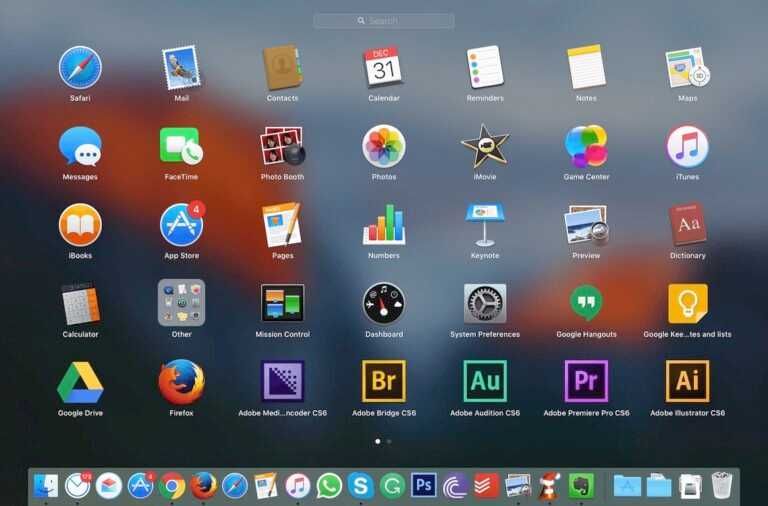
Task: Open the Calculator app
Action: 80,303
